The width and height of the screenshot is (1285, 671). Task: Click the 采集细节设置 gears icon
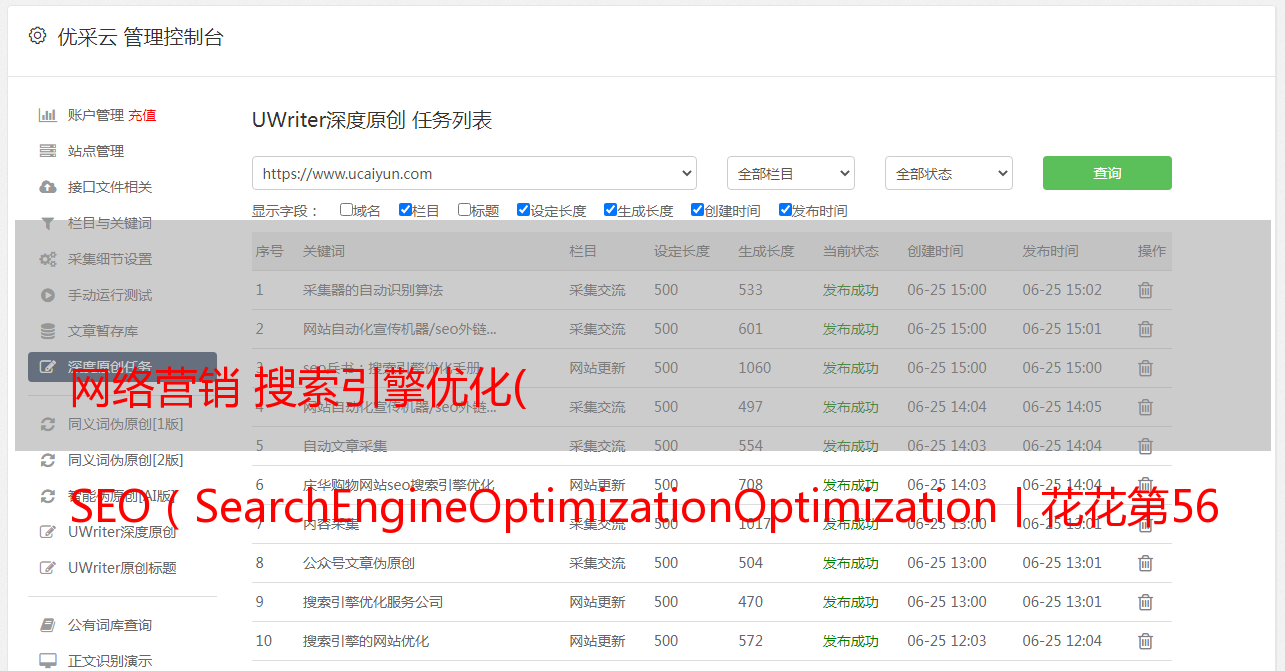pyautogui.click(x=47, y=259)
